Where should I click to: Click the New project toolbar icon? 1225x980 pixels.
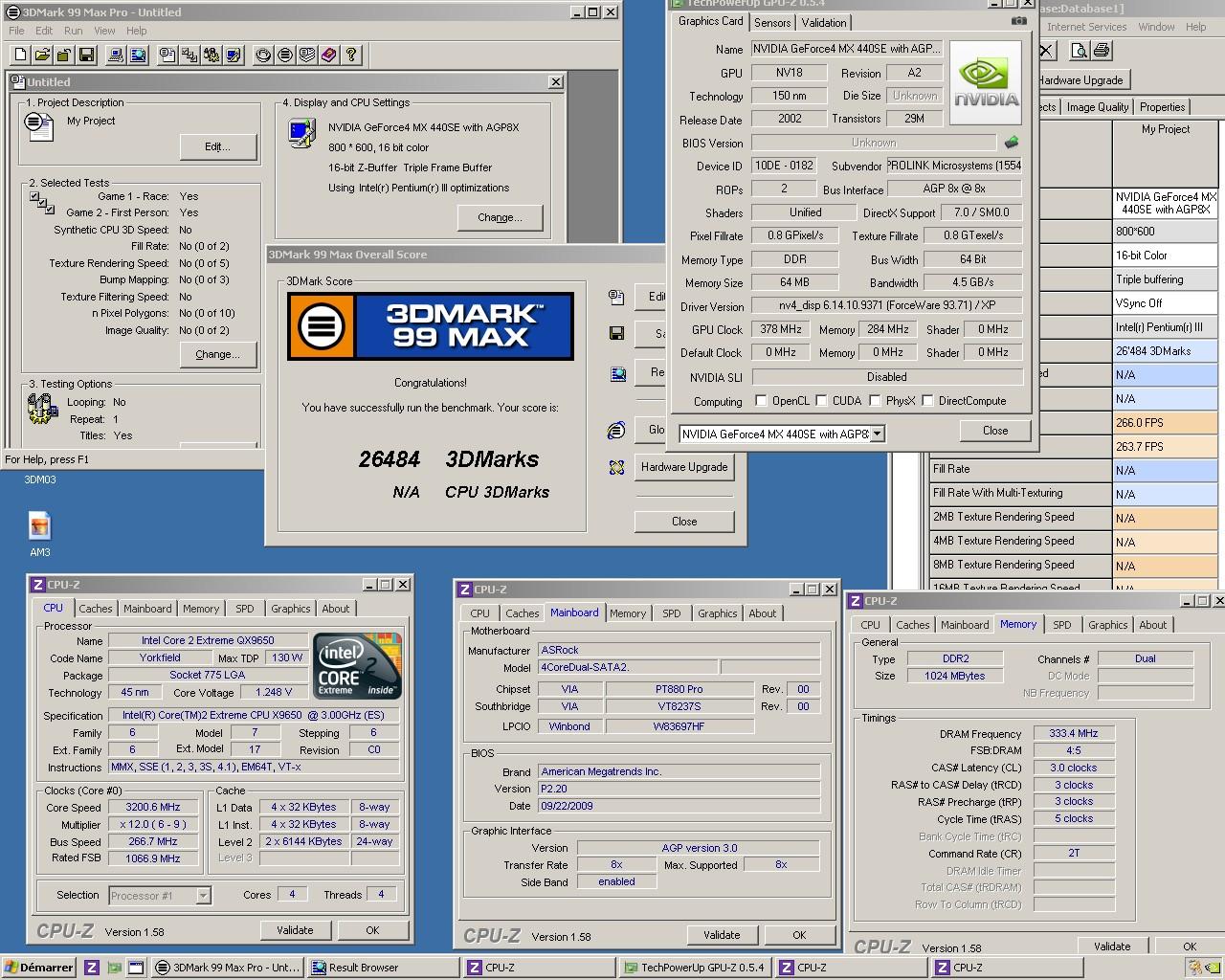[x=19, y=56]
